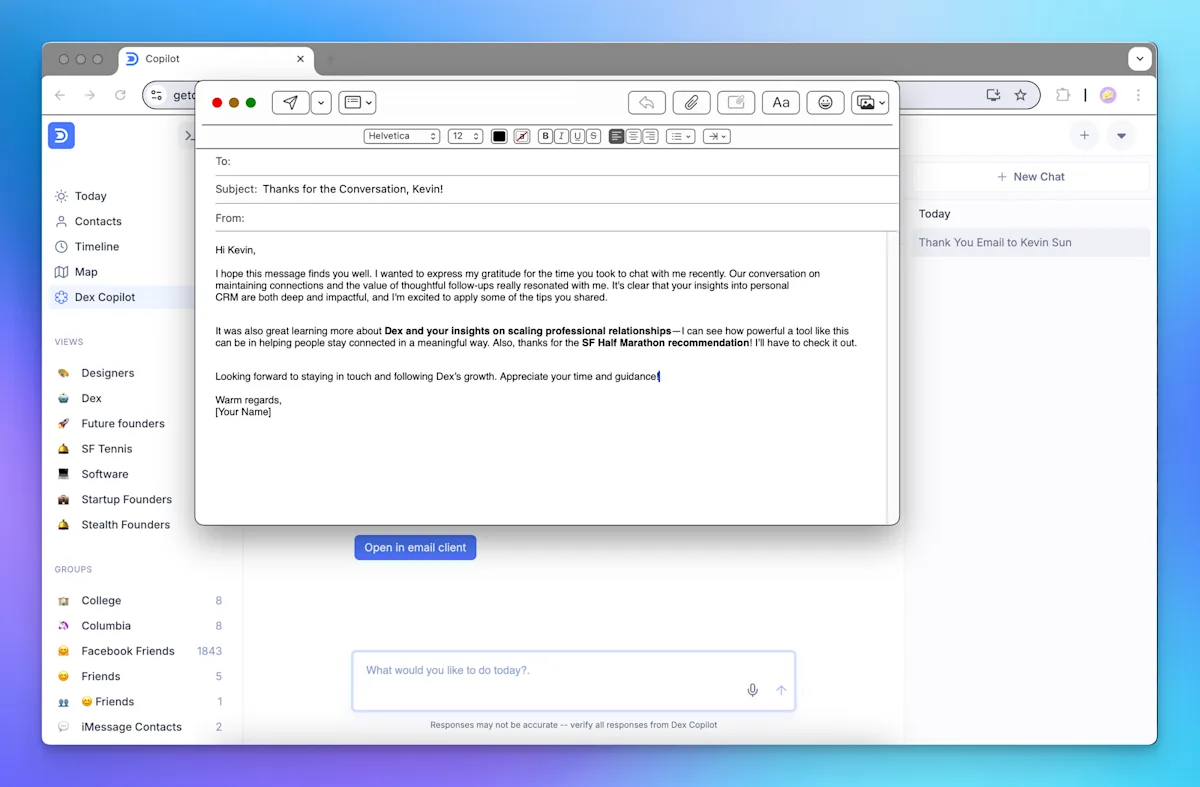Click the Subject line field

(x=556, y=189)
